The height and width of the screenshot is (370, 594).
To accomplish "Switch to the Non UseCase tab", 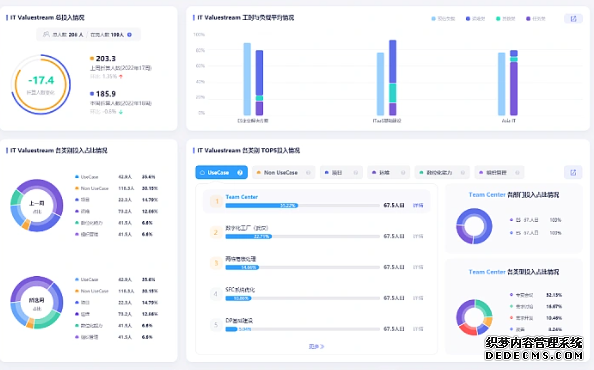I will click(x=283, y=173).
